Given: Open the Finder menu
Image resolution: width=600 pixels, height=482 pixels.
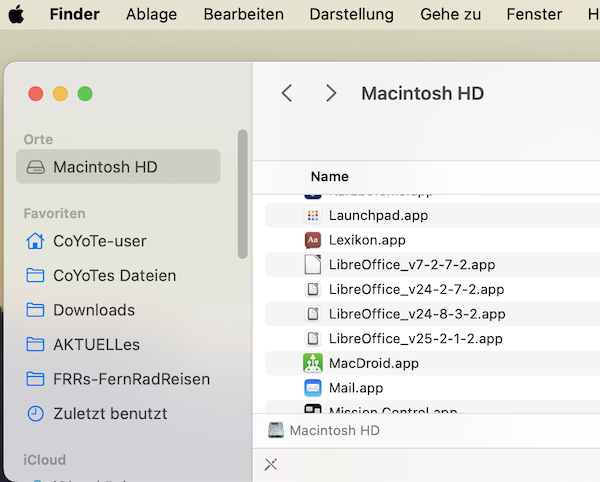Looking at the screenshot, I should (x=75, y=15).
